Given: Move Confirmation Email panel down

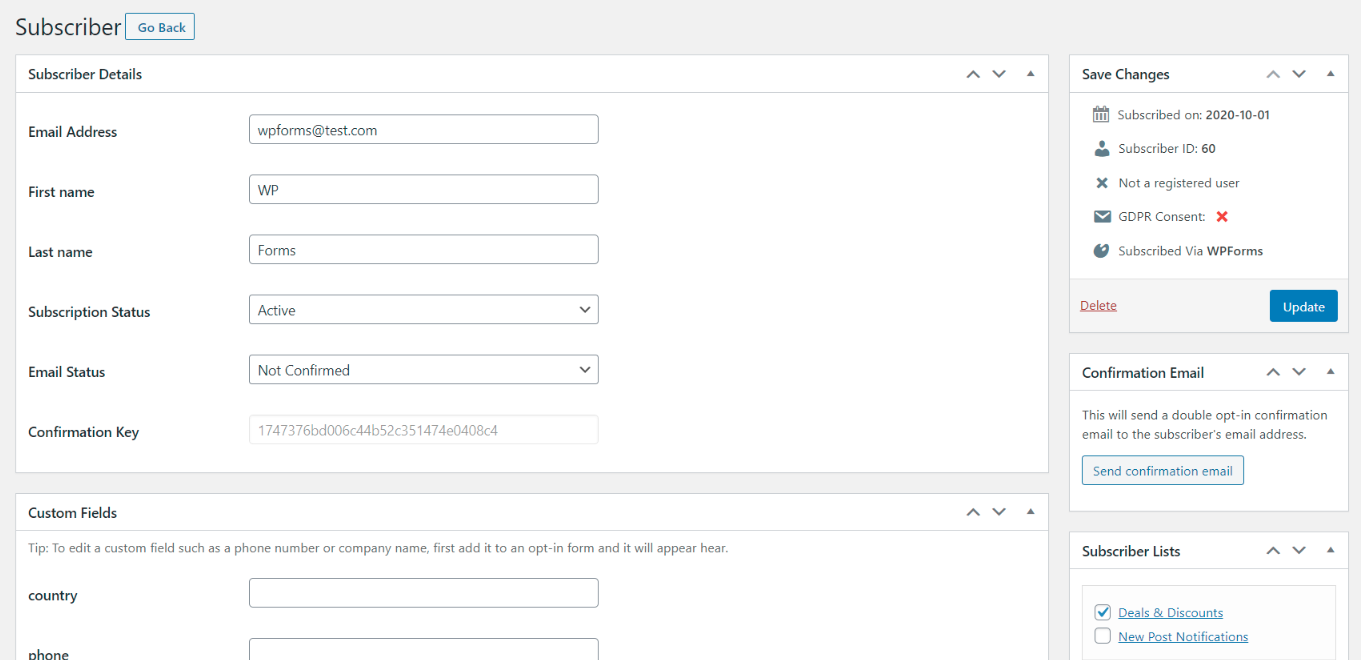Looking at the screenshot, I should point(1299,372).
